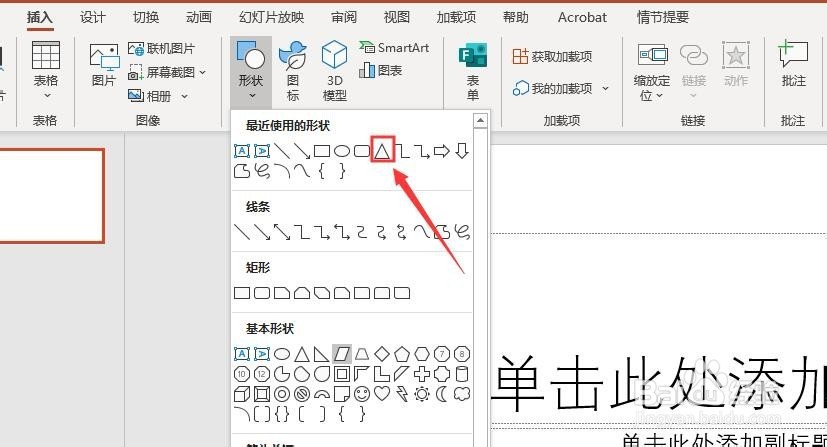Select isosceles triangle in recently used shapes

[382, 151]
